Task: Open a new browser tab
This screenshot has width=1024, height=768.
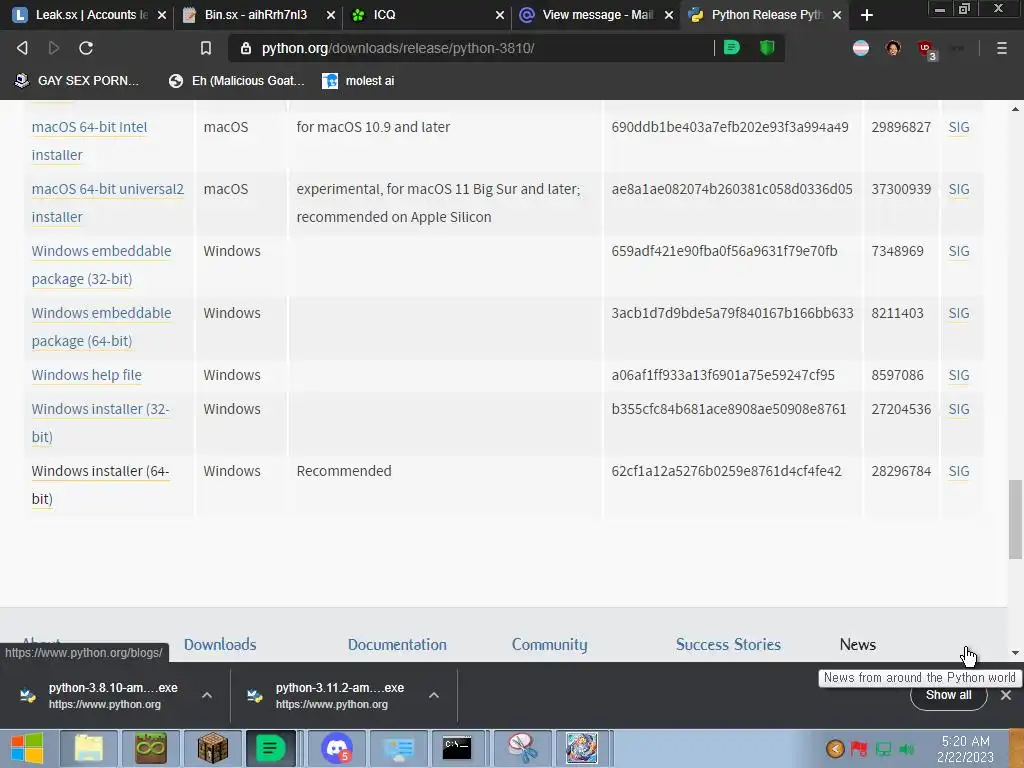Action: pyautogui.click(x=867, y=15)
